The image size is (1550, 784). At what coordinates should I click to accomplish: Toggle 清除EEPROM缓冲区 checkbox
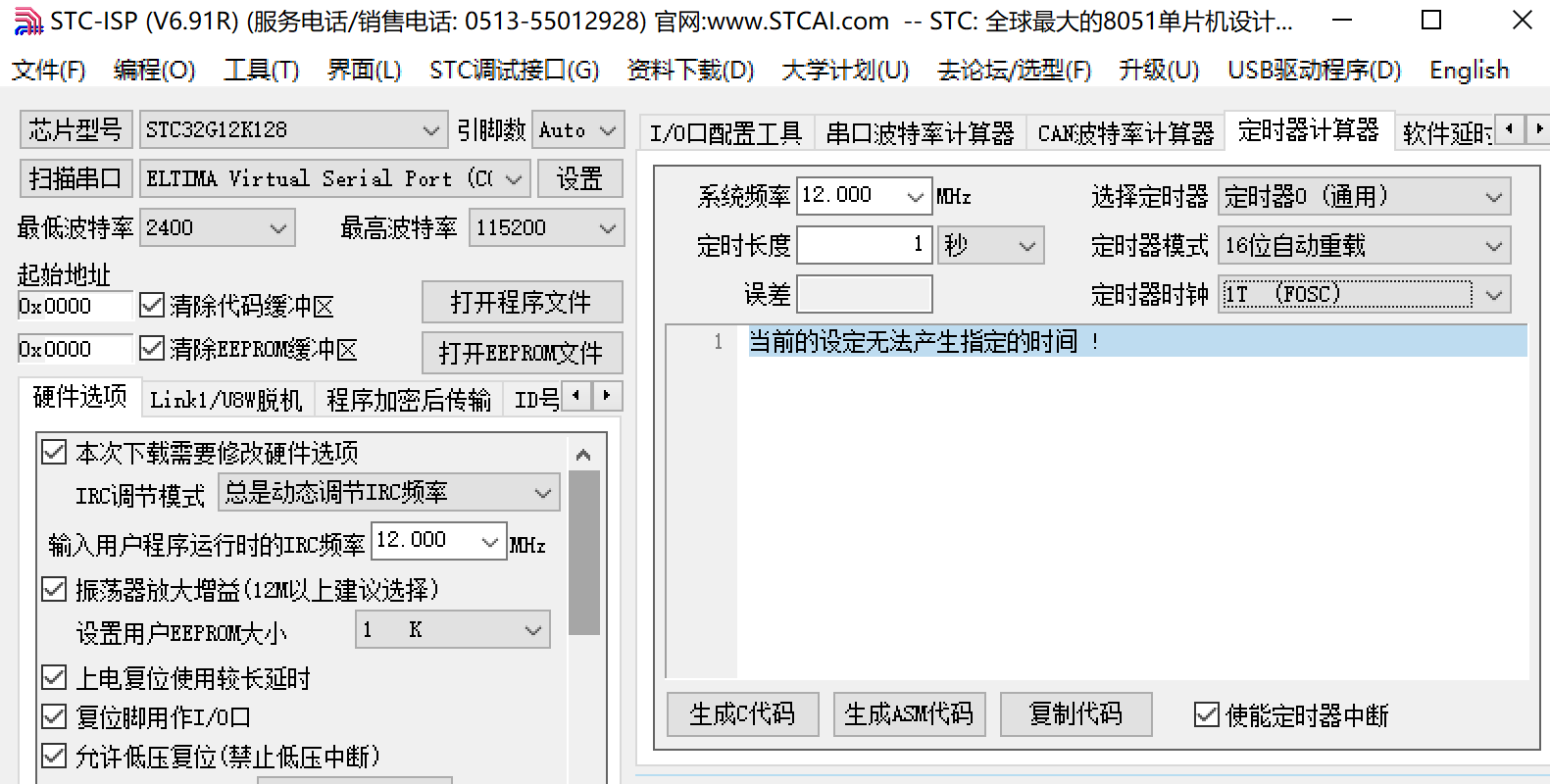point(152,348)
